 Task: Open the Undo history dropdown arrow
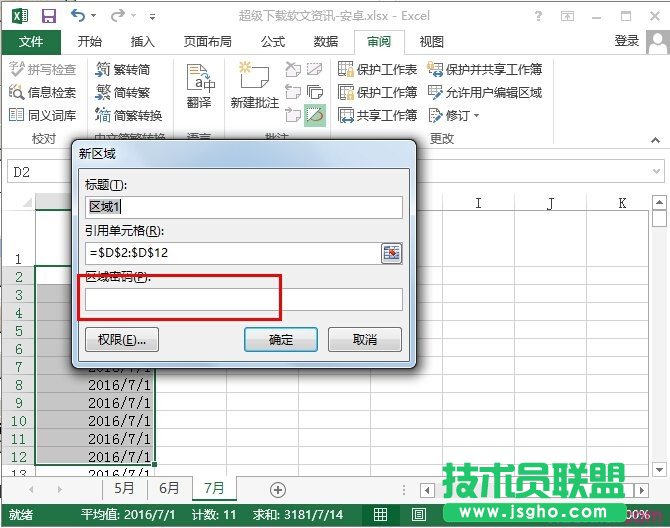click(96, 16)
